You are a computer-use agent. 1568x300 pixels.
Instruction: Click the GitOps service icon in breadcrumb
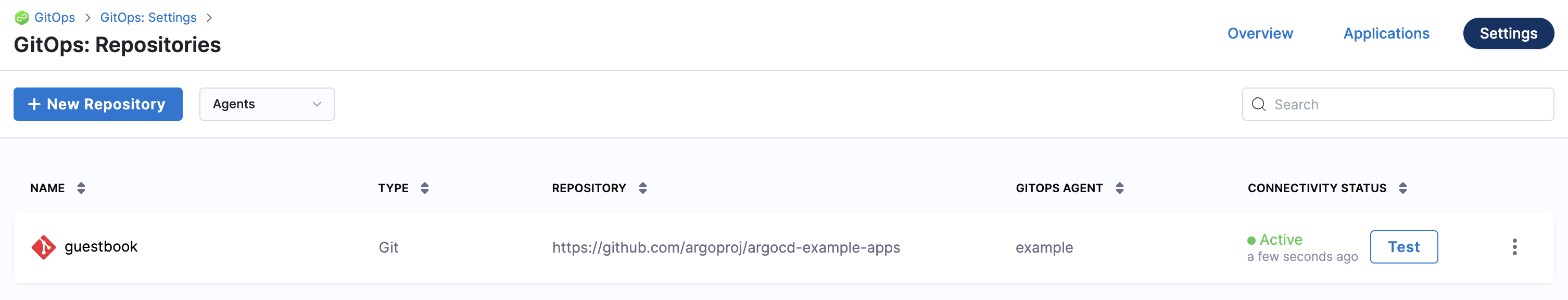click(x=22, y=17)
